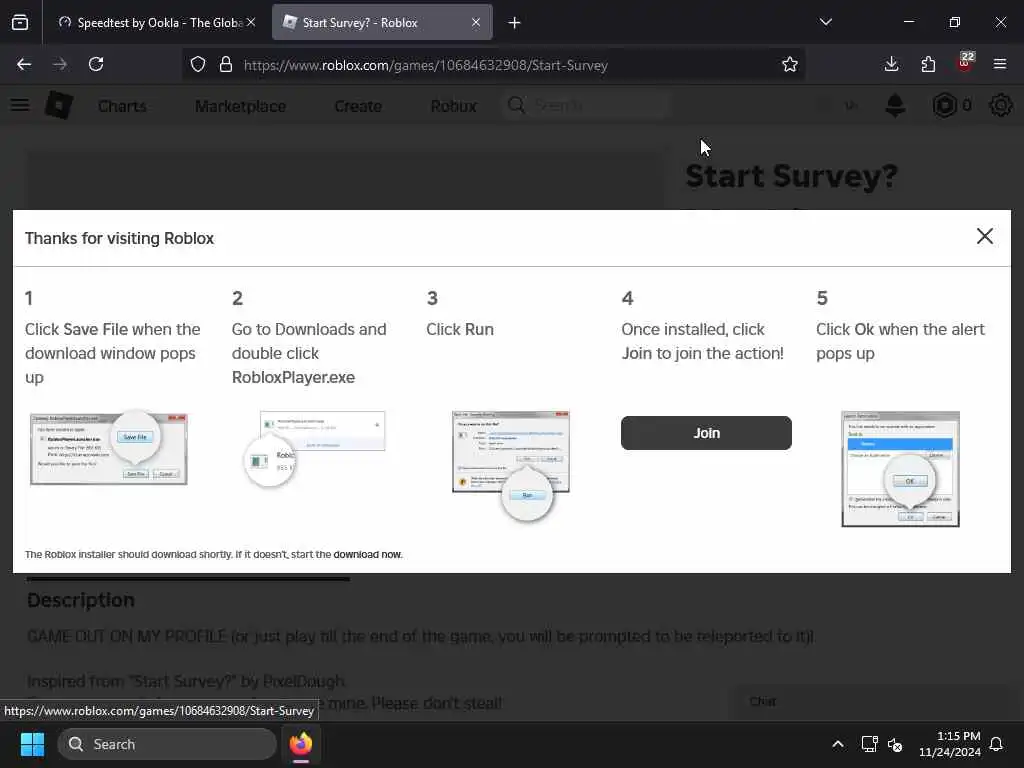1024x768 pixels.
Task: Select the Start Survey? - Roblox tab
Action: click(x=382, y=22)
